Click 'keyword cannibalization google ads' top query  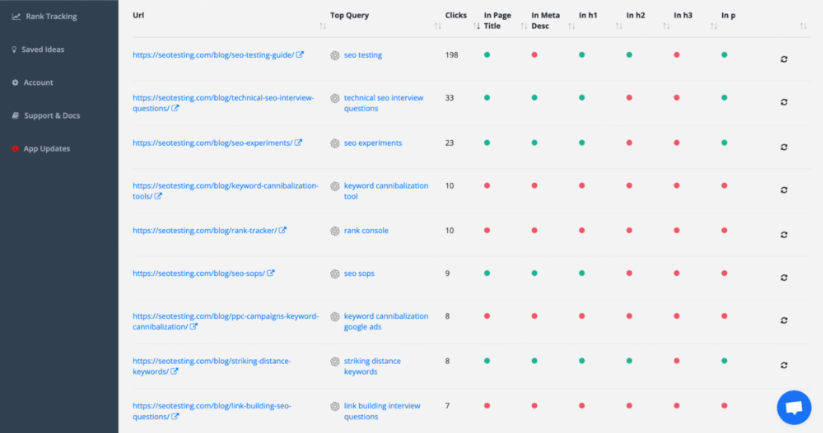pyautogui.click(x=386, y=321)
